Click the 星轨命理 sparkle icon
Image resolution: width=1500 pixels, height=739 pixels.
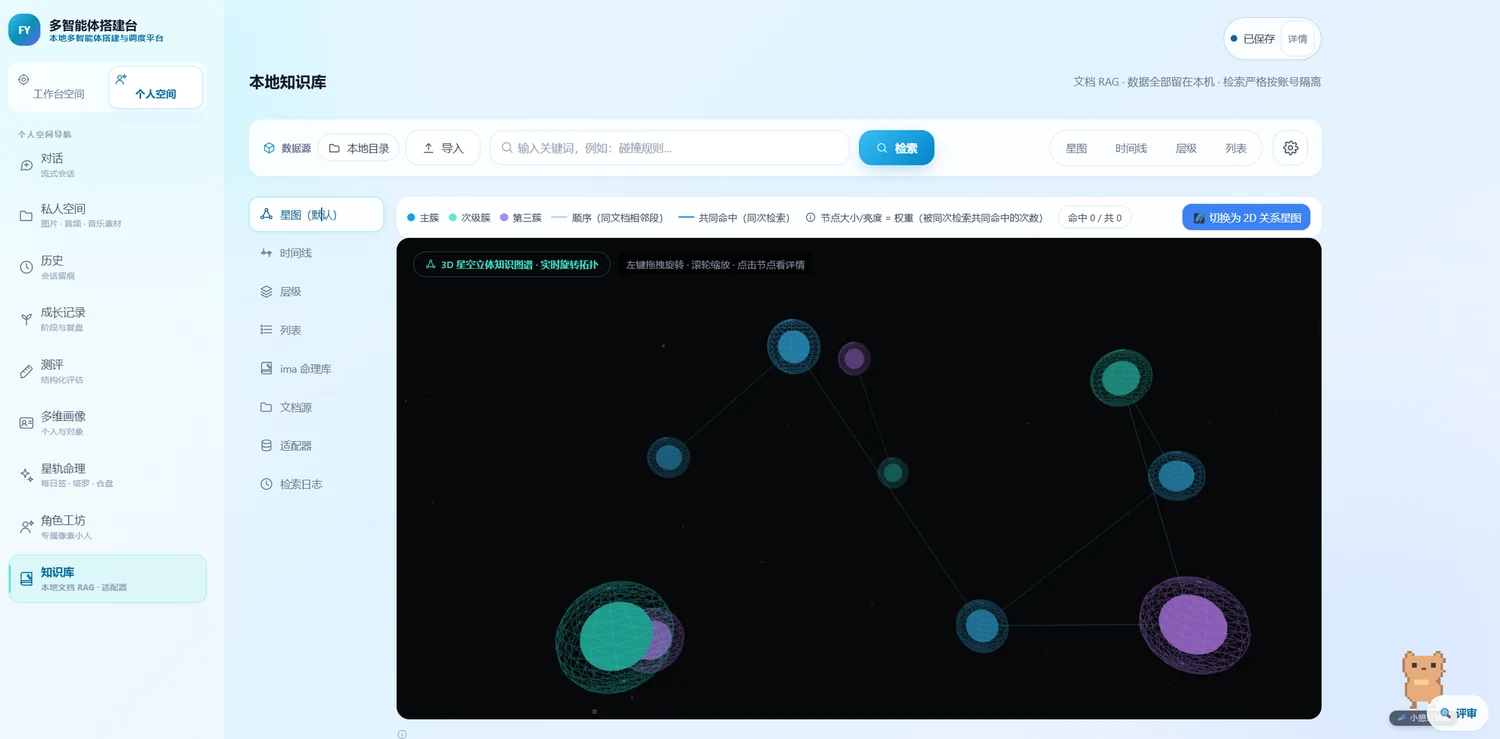(26, 475)
